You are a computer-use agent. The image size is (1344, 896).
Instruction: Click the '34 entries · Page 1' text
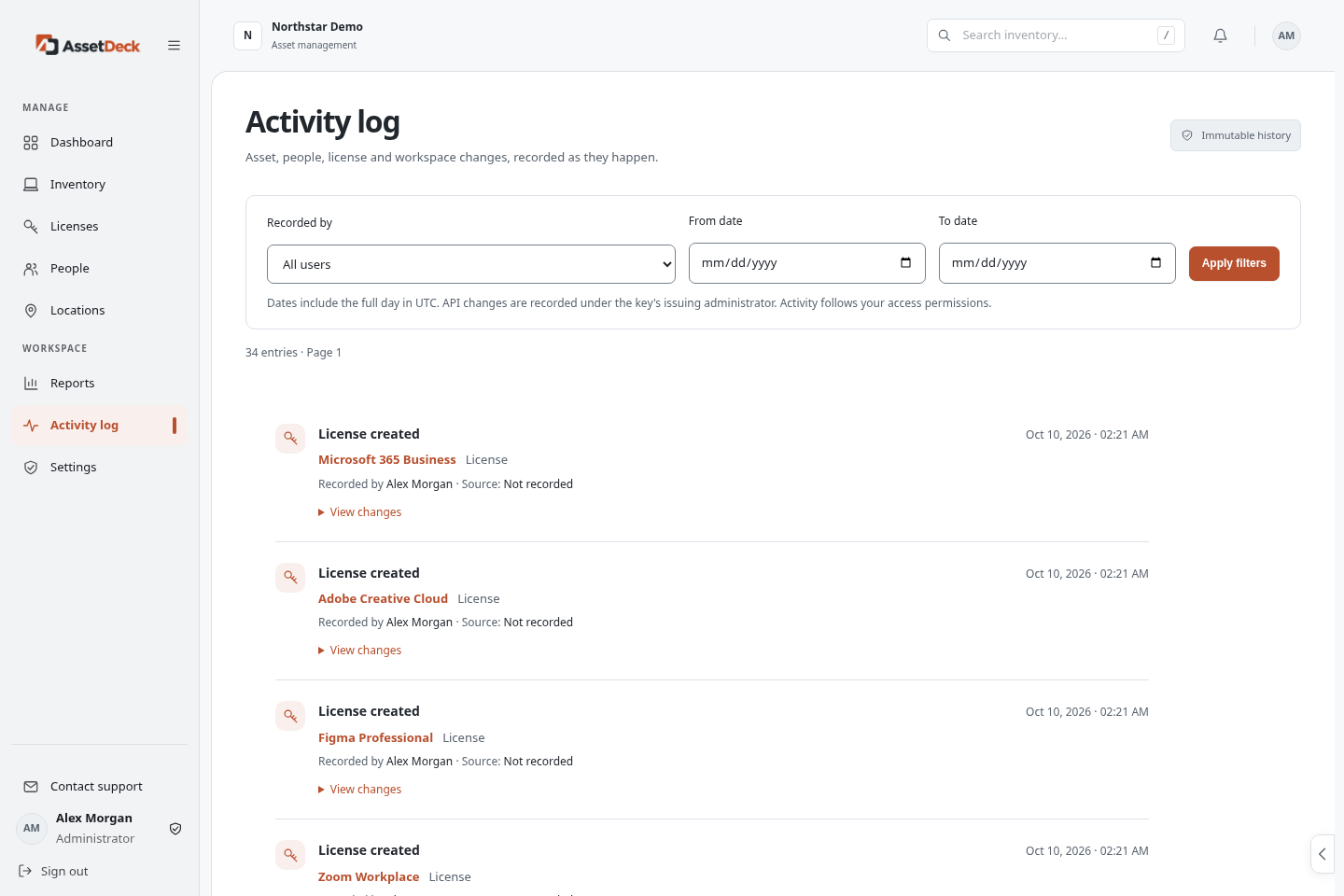pos(293,352)
